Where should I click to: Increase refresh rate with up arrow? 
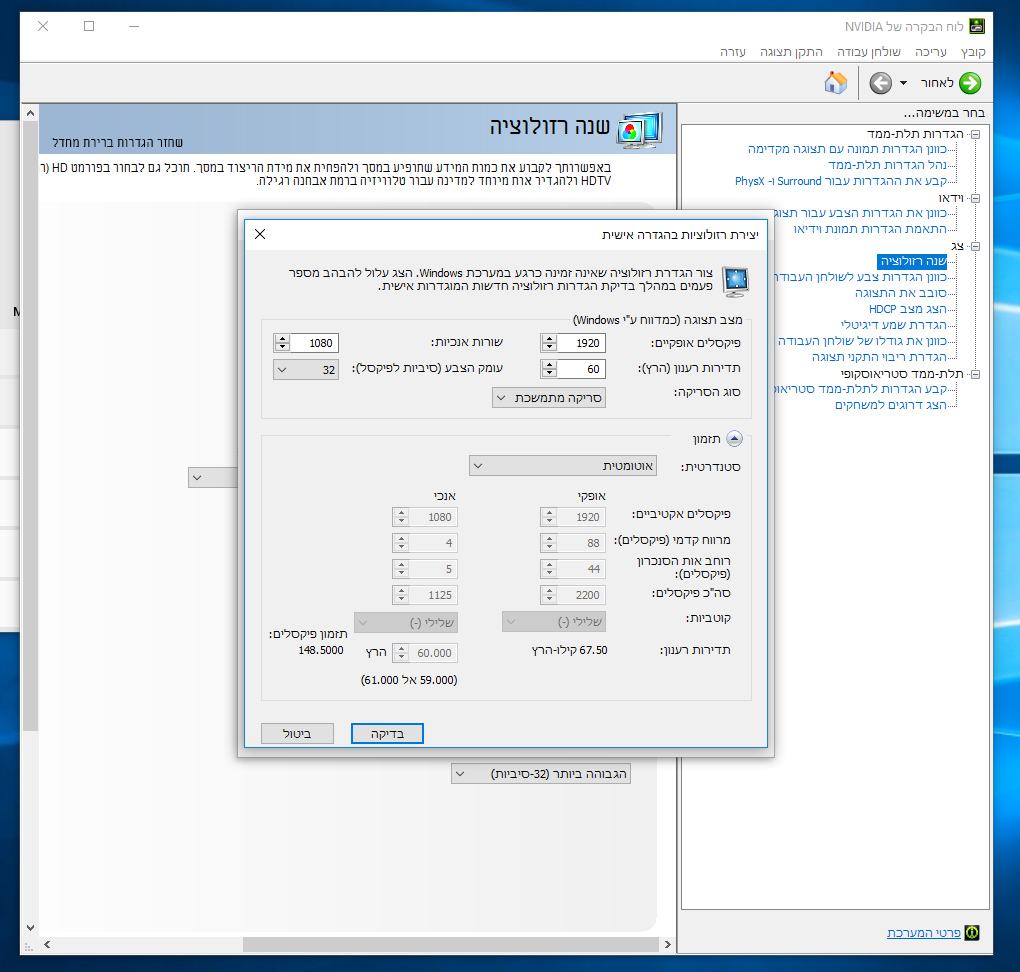550,365
